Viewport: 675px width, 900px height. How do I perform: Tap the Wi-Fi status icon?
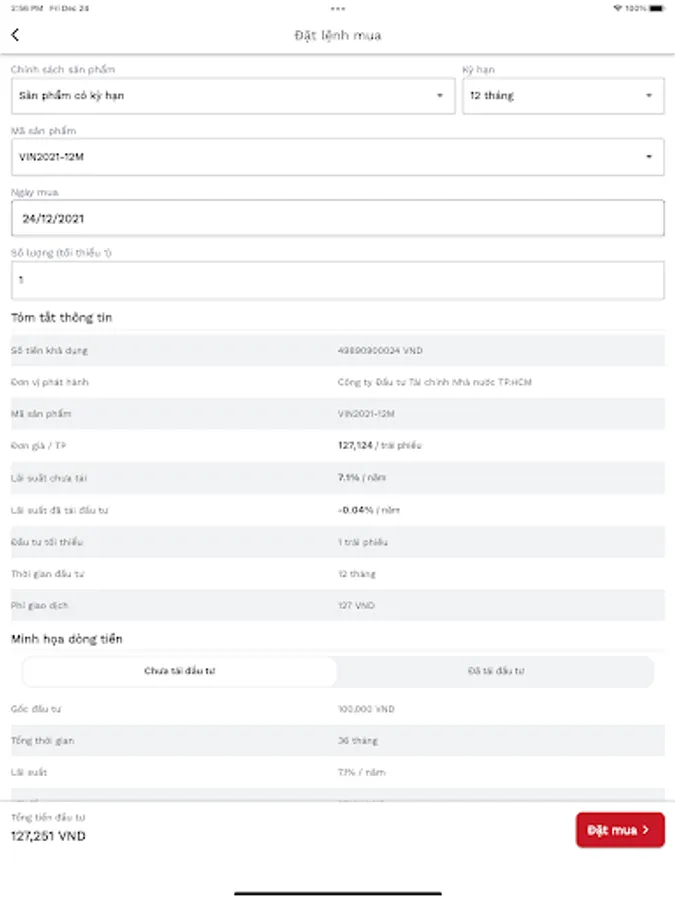pyautogui.click(x=618, y=8)
